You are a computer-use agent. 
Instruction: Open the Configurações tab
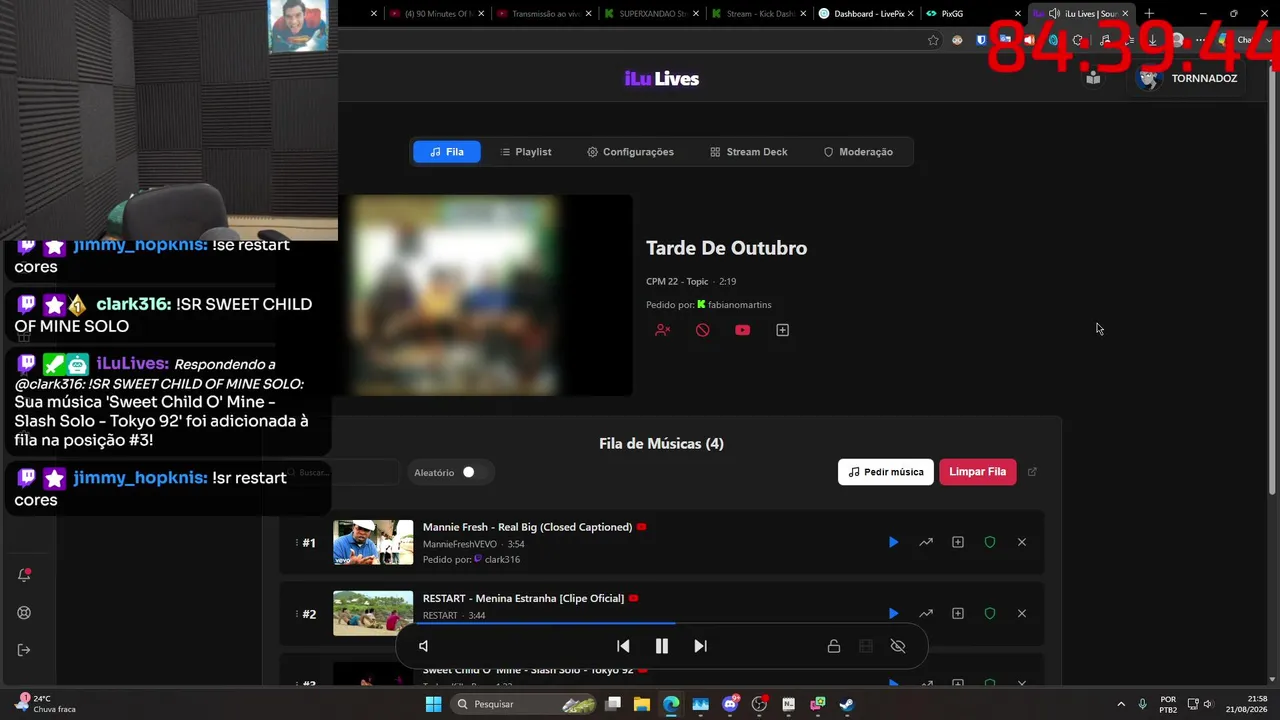(631, 152)
